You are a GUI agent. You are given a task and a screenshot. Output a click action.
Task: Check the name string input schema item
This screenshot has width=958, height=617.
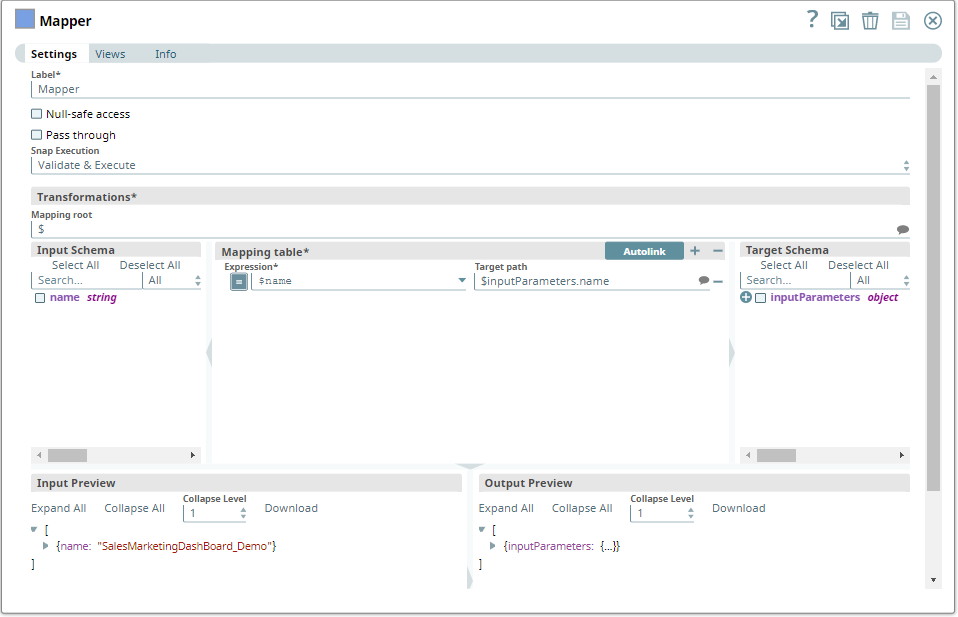click(40, 298)
